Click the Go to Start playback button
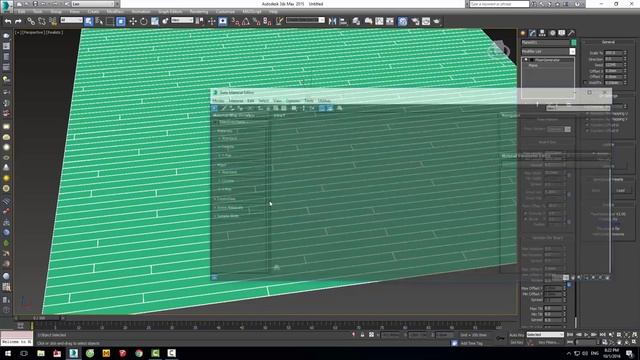This screenshot has width=640, height=360. coord(571,335)
